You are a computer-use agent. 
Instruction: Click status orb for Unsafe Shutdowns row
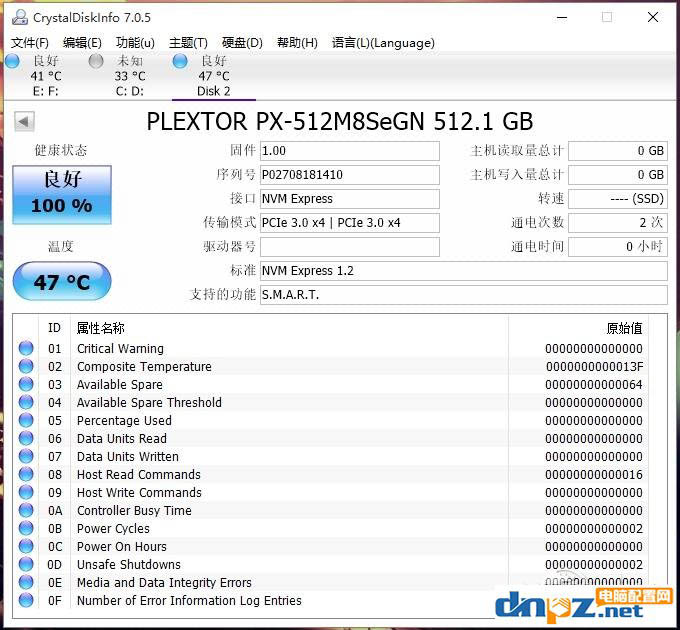pyautogui.click(x=26, y=564)
